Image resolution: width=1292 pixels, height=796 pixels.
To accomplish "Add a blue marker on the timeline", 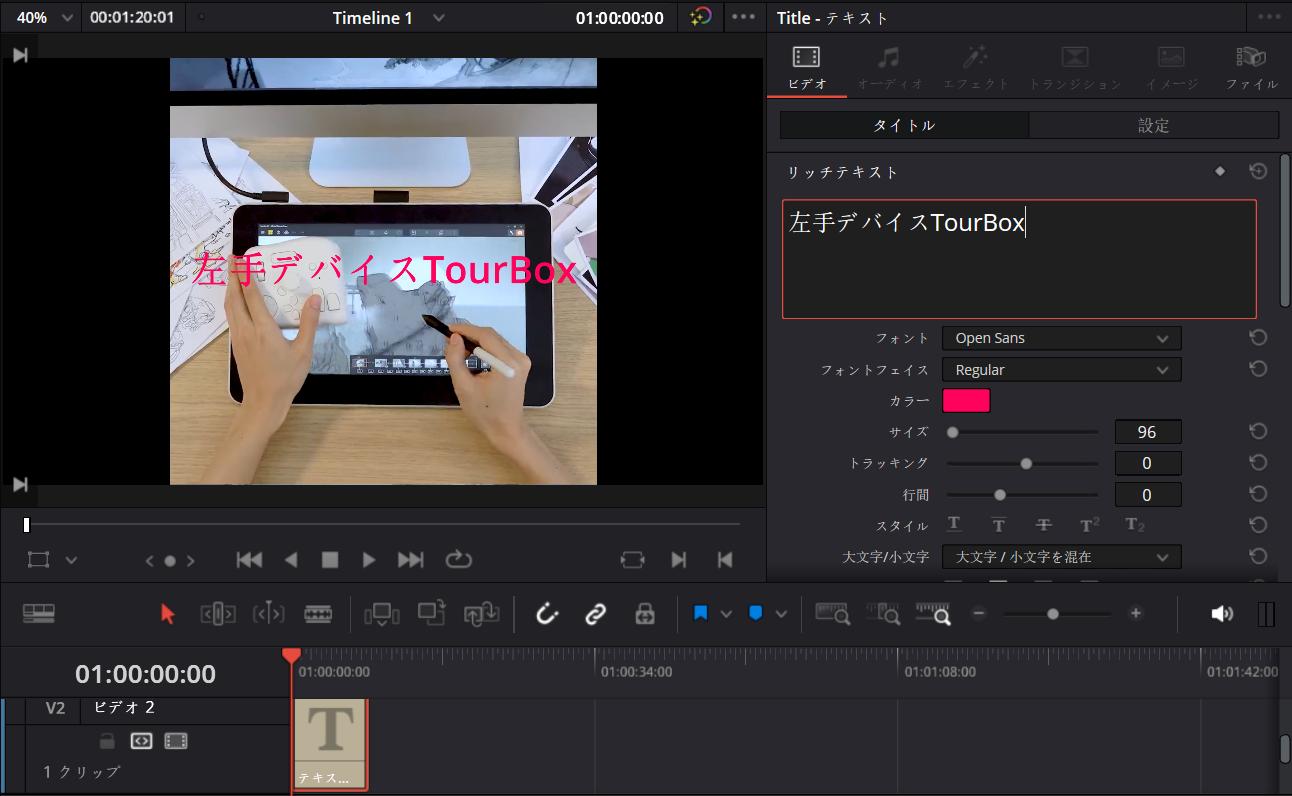I will click(755, 614).
